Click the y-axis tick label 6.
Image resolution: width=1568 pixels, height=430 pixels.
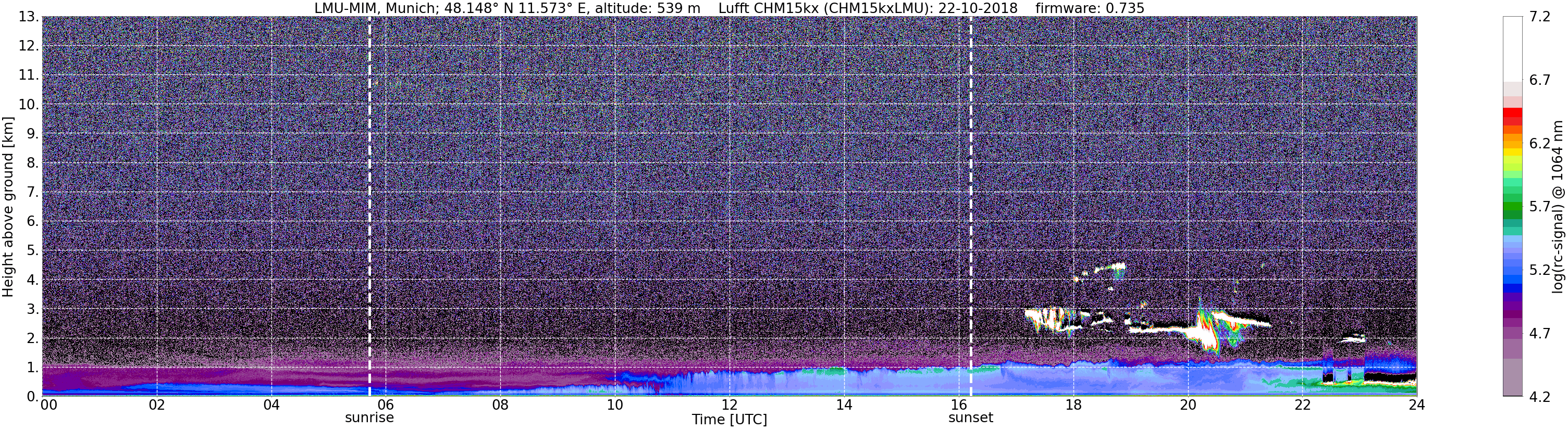click(x=33, y=221)
